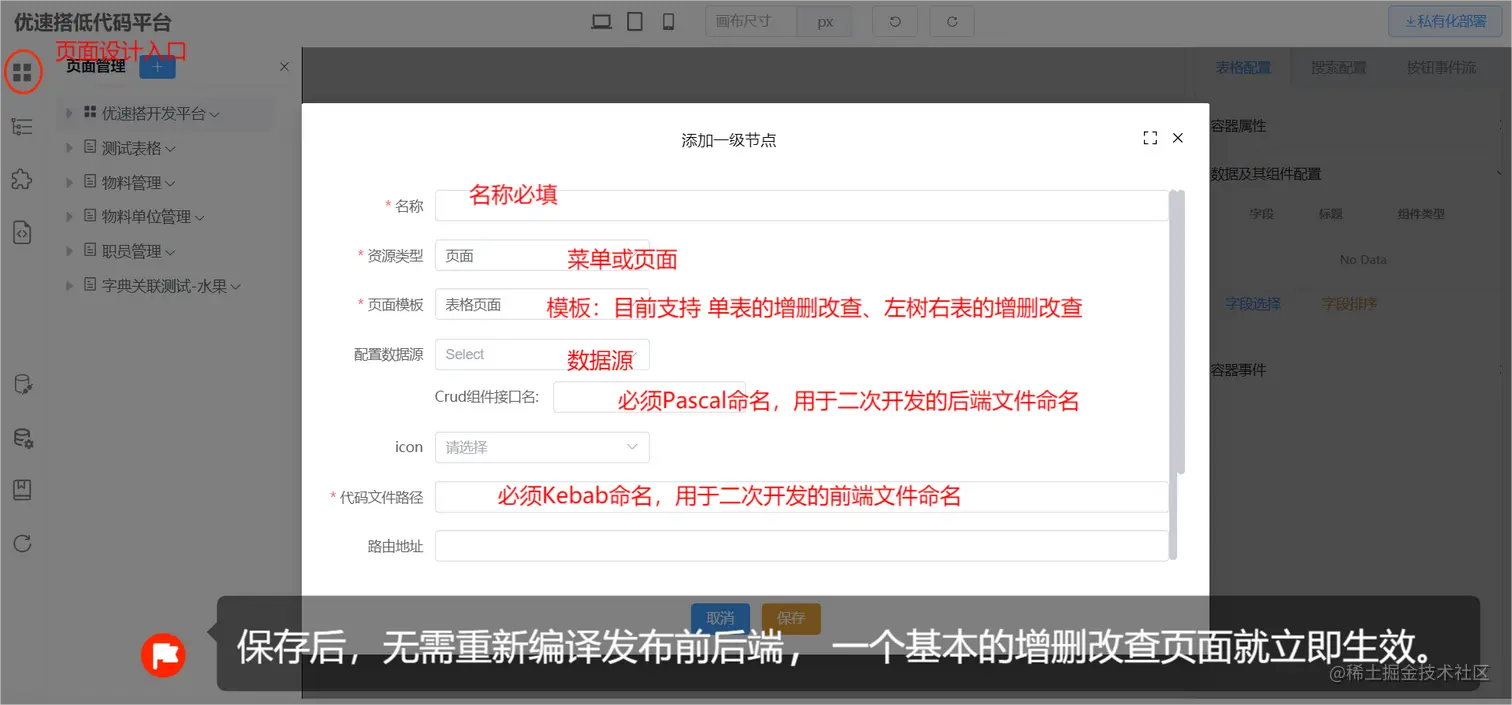Open the icon 请选择 dropdown
1512x705 pixels.
(x=541, y=447)
